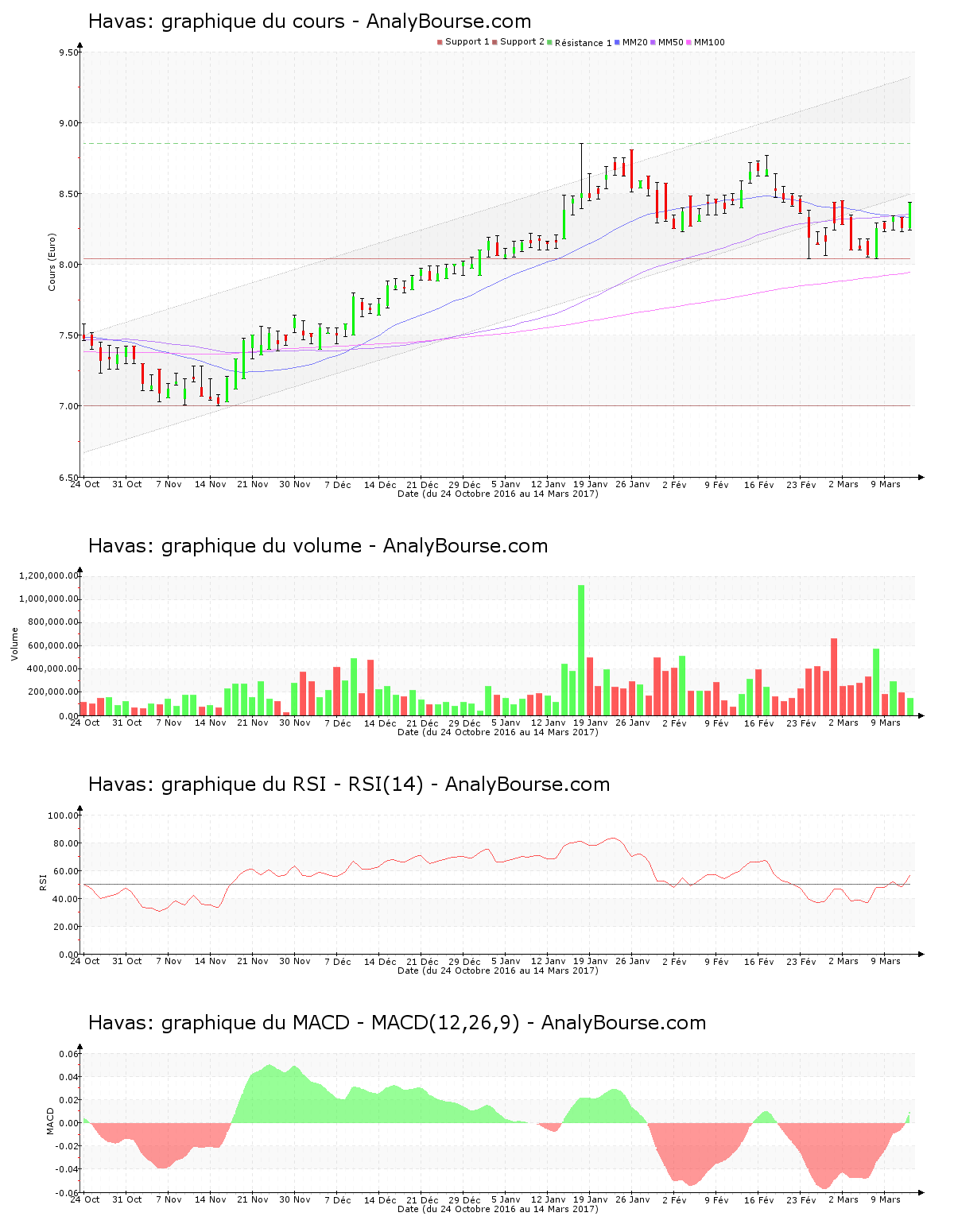Click the 20.00 RSI axis value
This screenshot has width=954, height=1232.
point(66,927)
